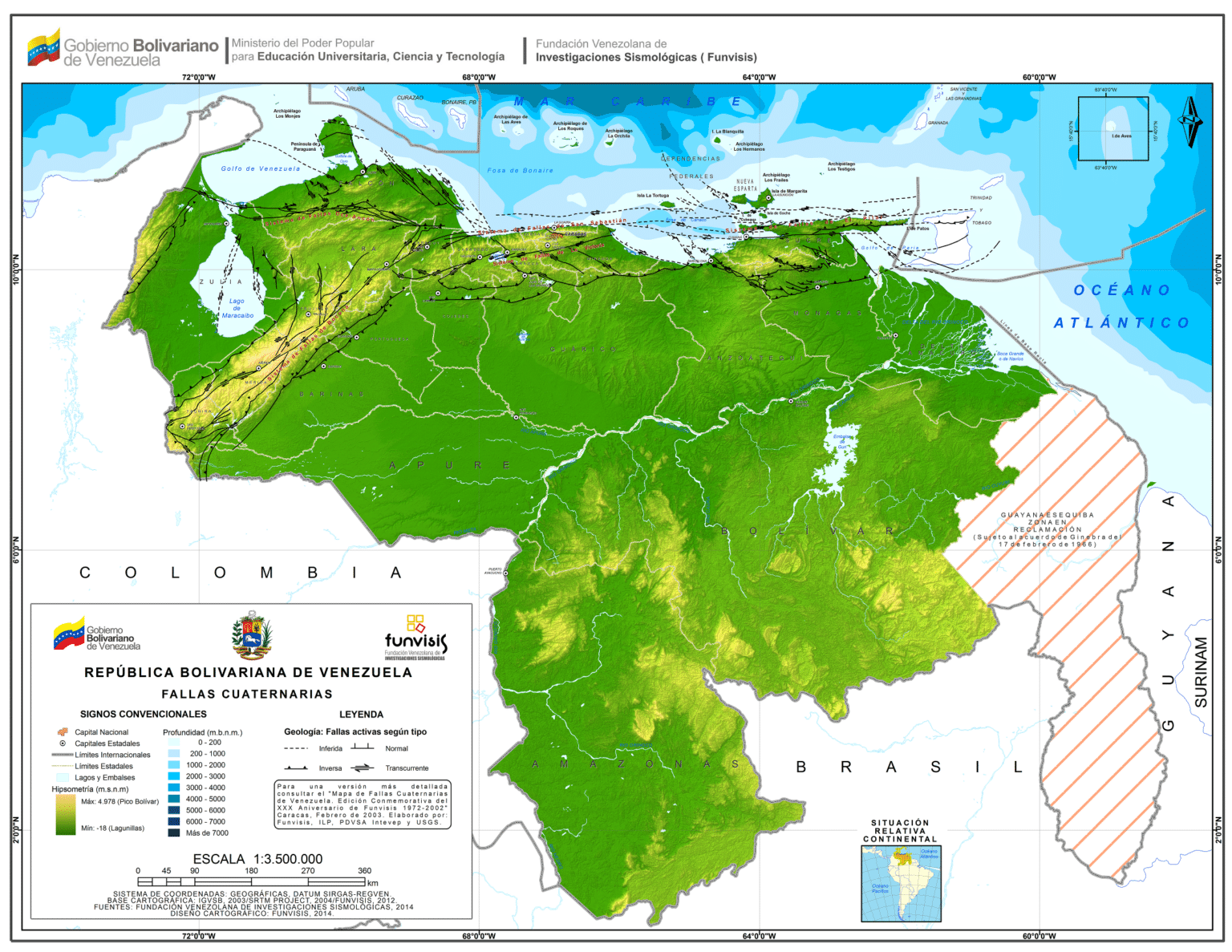1232x952 pixels.
Task: Click the Capital Nacional orange legend symbol
Action: tap(62, 732)
